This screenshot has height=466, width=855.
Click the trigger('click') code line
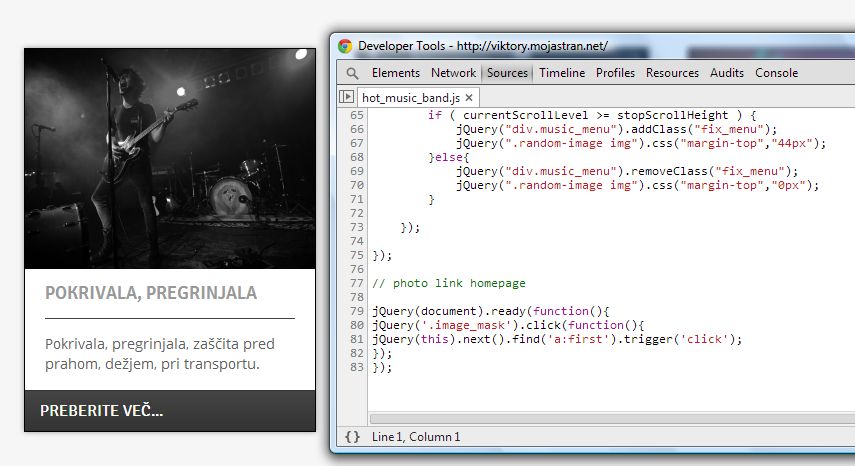557,339
